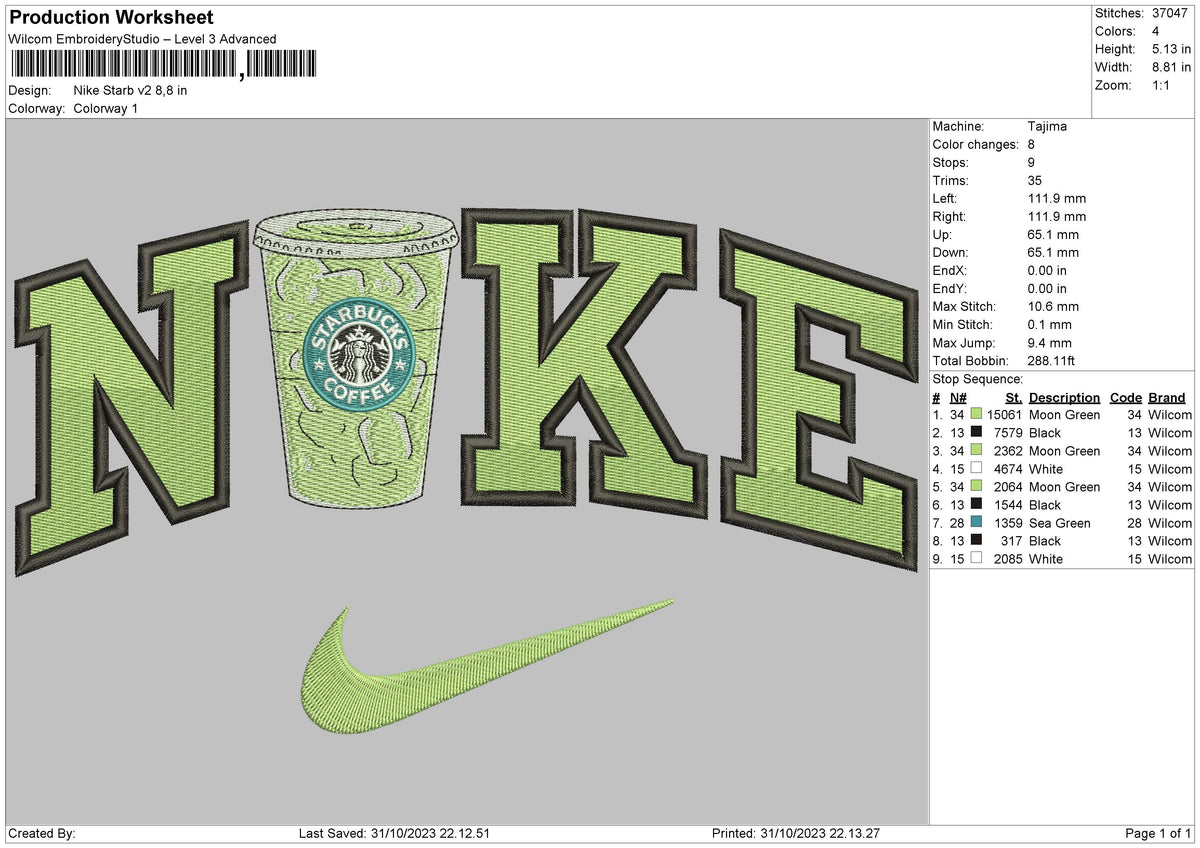
Task: Click the 'St.' column header
Action: pos(1014,397)
